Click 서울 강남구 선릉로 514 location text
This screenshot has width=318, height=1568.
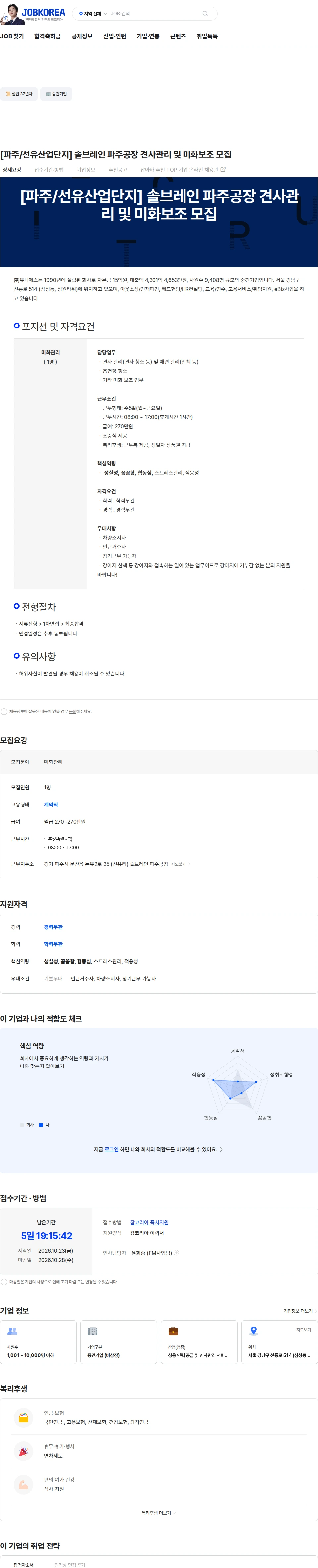279,1356
